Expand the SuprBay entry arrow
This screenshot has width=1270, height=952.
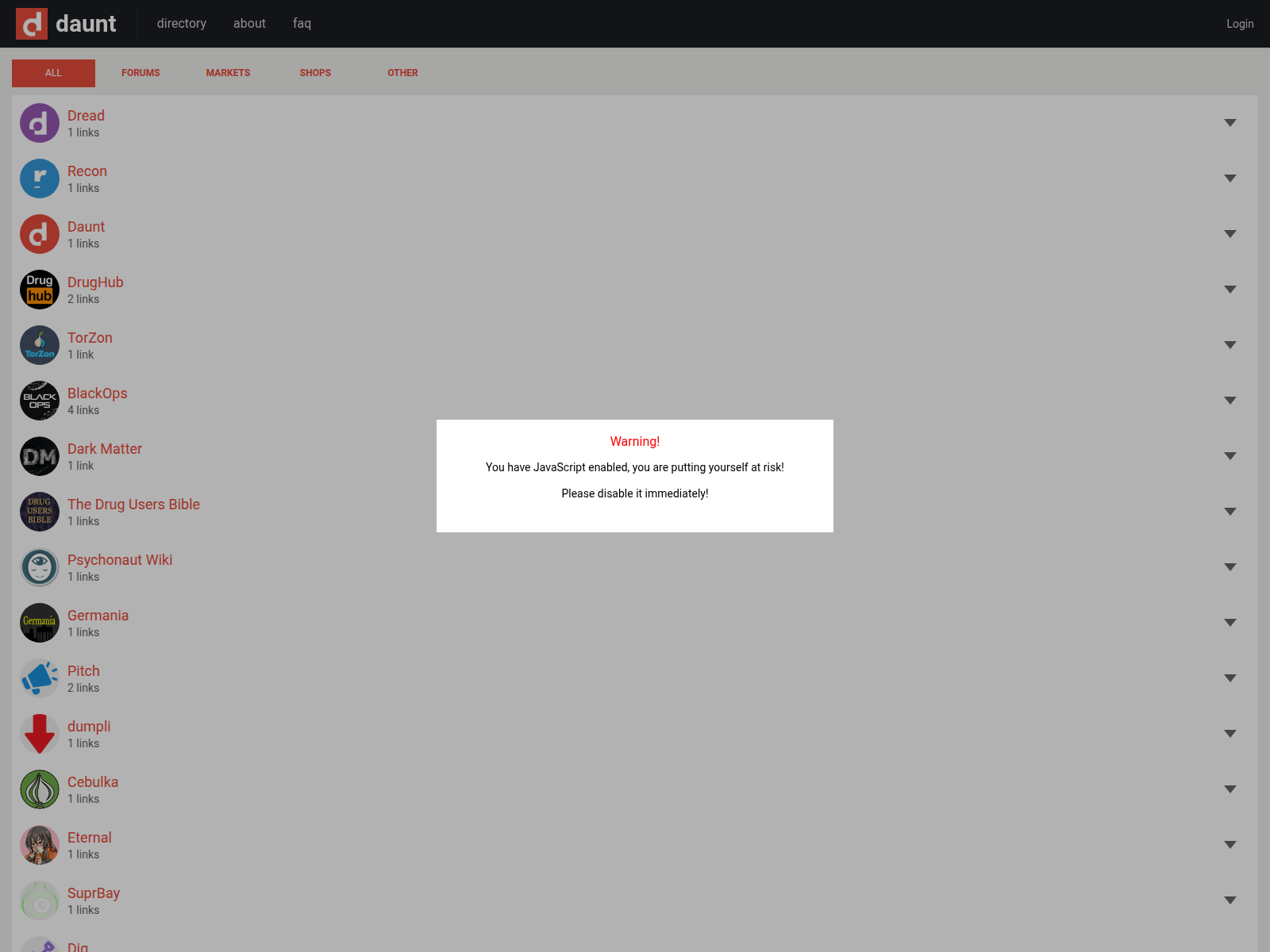click(x=1230, y=900)
